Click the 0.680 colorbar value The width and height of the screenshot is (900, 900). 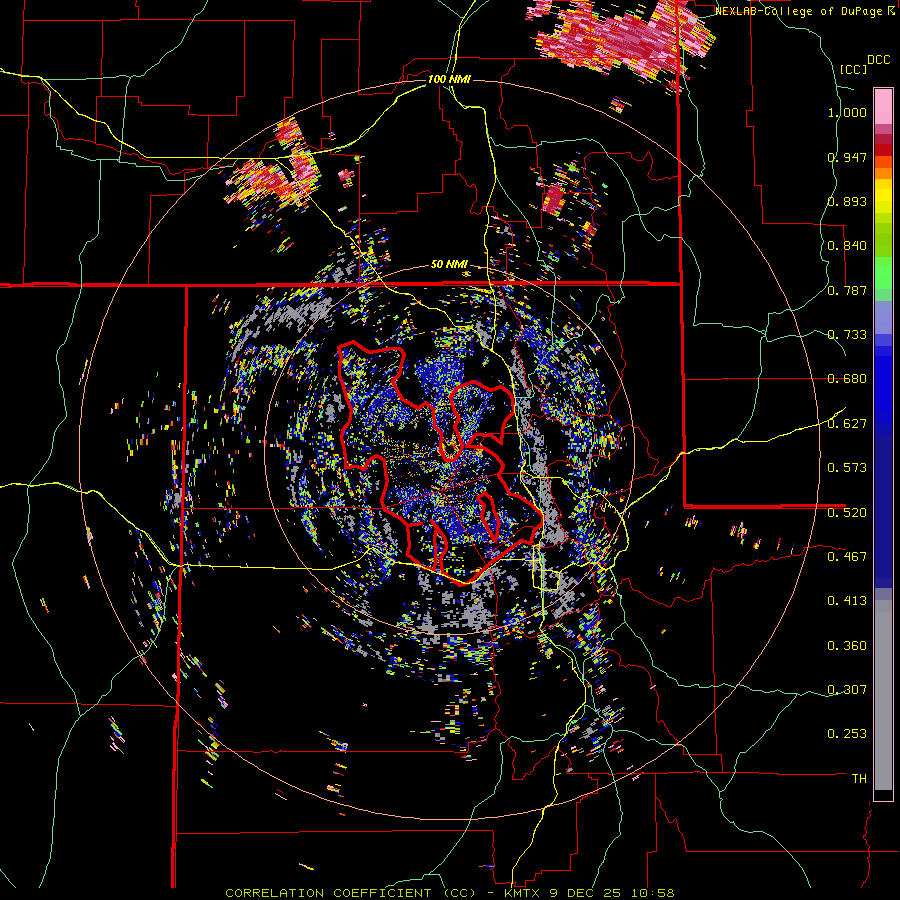pyautogui.click(x=847, y=379)
